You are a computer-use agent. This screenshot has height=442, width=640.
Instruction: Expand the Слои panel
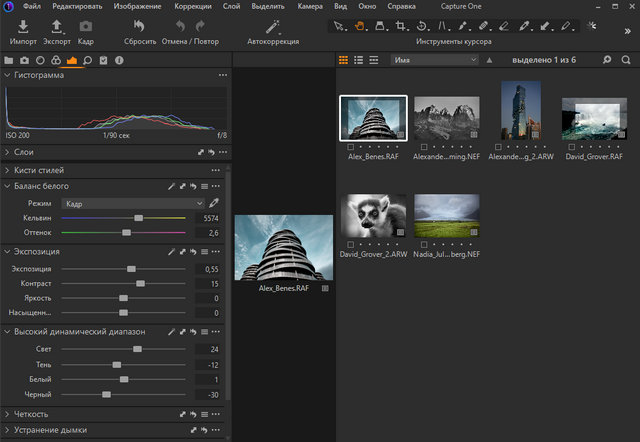click(x=8, y=152)
